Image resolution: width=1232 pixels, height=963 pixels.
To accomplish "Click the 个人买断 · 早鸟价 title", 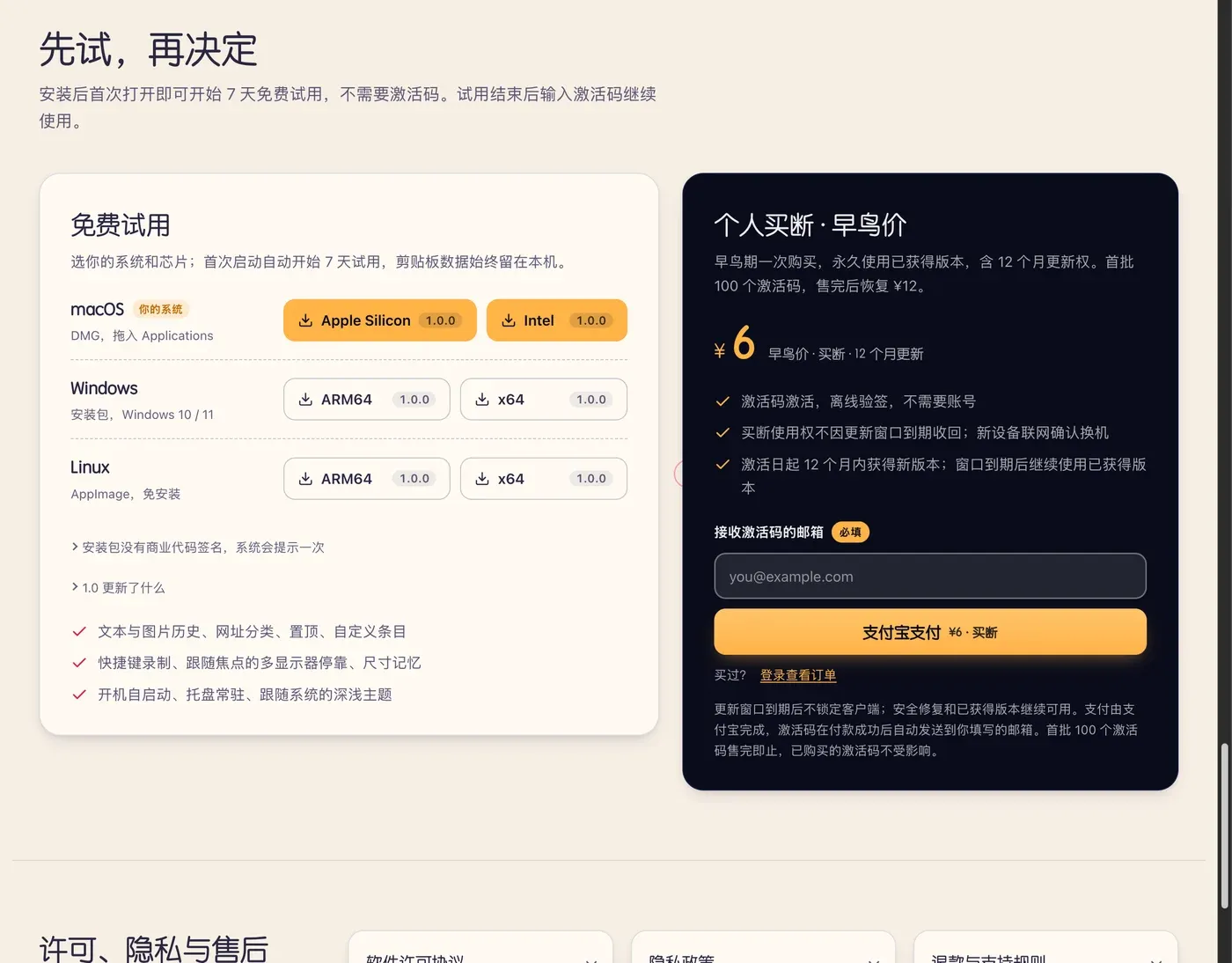I will (x=810, y=225).
